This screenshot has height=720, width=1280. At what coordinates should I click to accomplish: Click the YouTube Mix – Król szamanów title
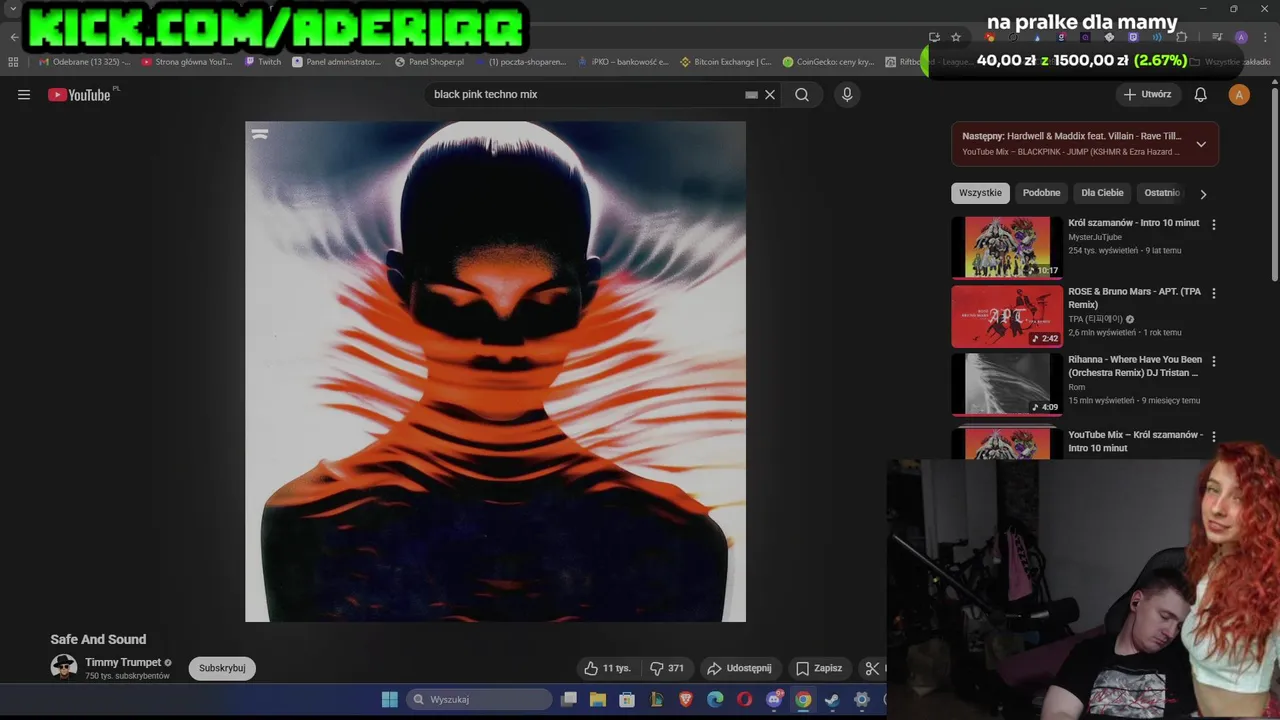1135,441
